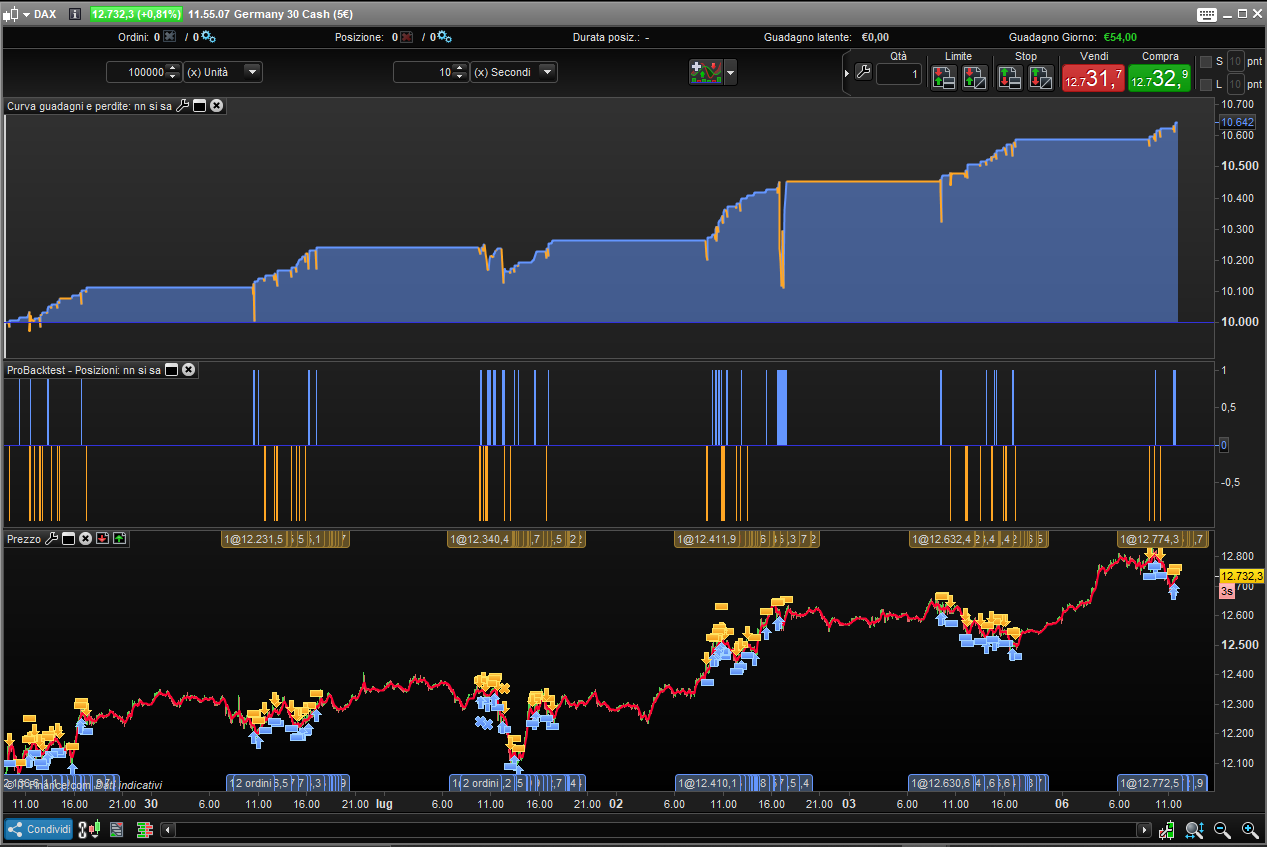Click the stepper arrows of 100000 units field
This screenshot has height=847, width=1267.
coord(173,72)
